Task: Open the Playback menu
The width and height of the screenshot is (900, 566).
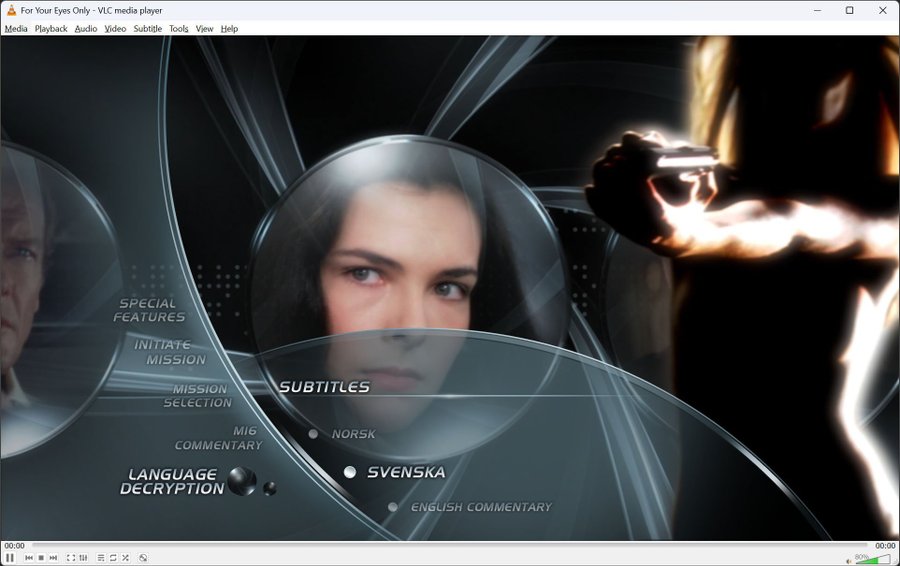Action: (51, 29)
